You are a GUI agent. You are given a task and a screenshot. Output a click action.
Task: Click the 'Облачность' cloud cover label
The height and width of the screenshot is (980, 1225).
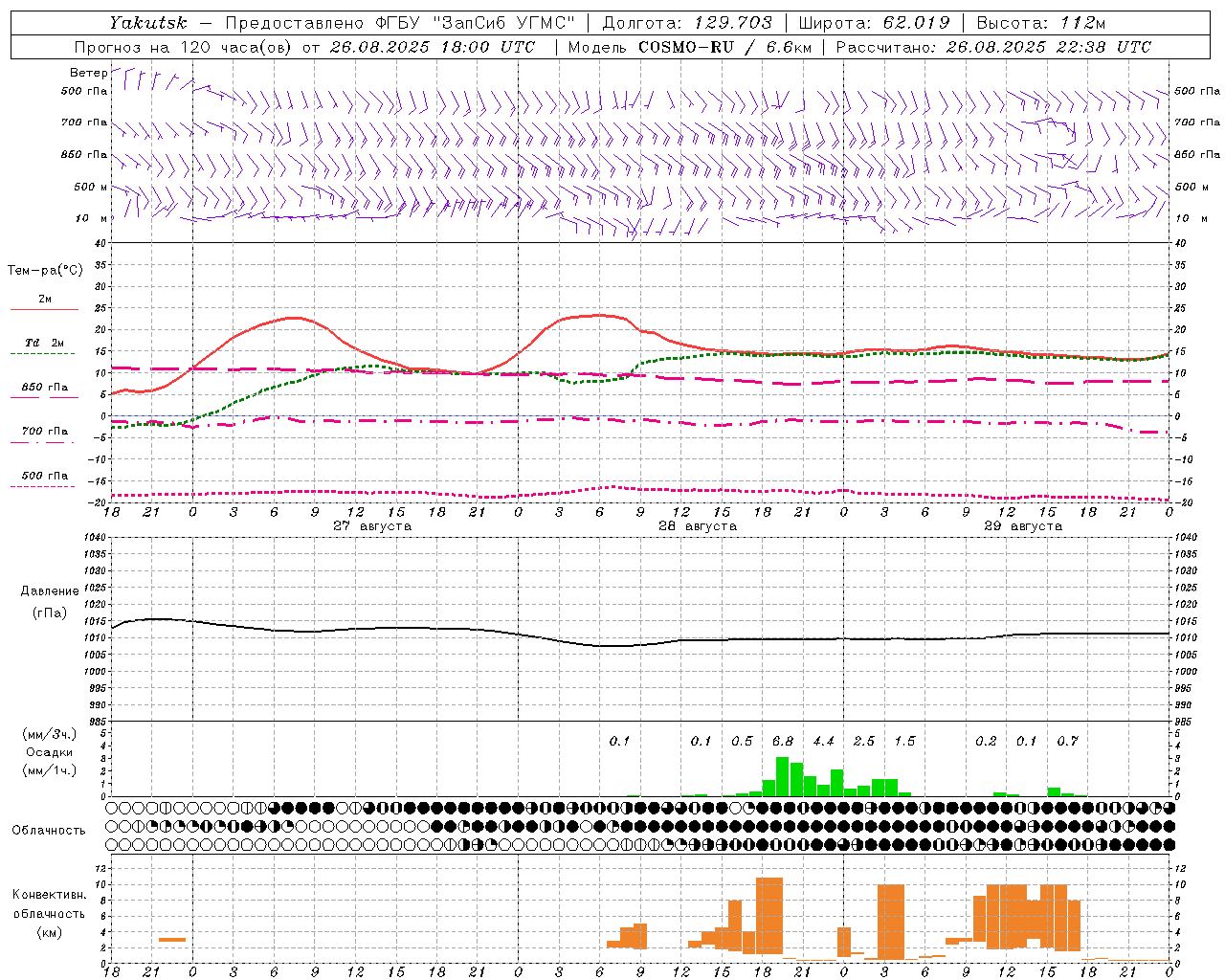click(49, 830)
